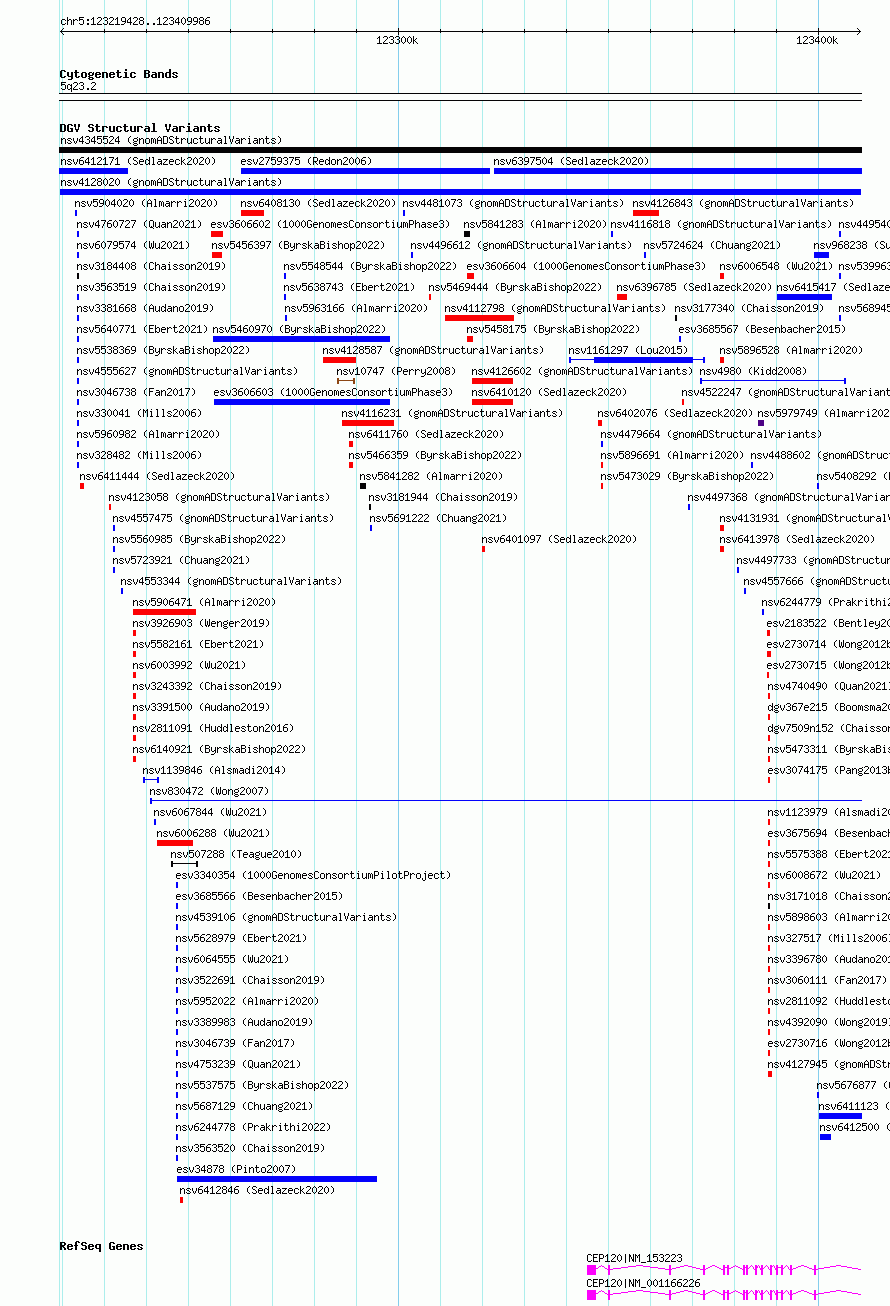The height and width of the screenshot is (1306, 890).
Task: Click the 123300k ruler position label
Action: tap(397, 40)
